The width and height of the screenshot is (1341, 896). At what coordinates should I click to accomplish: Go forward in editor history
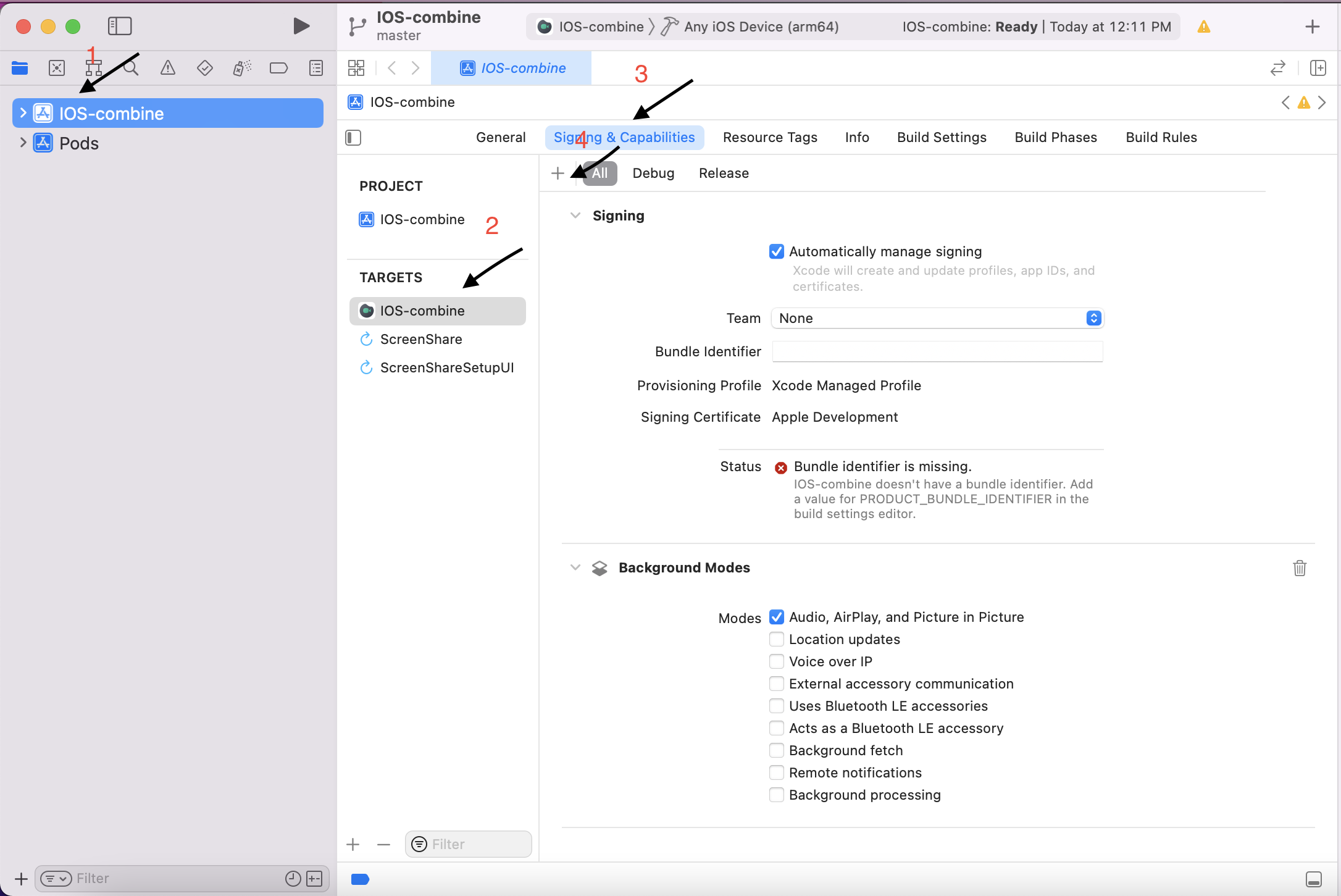(x=416, y=68)
